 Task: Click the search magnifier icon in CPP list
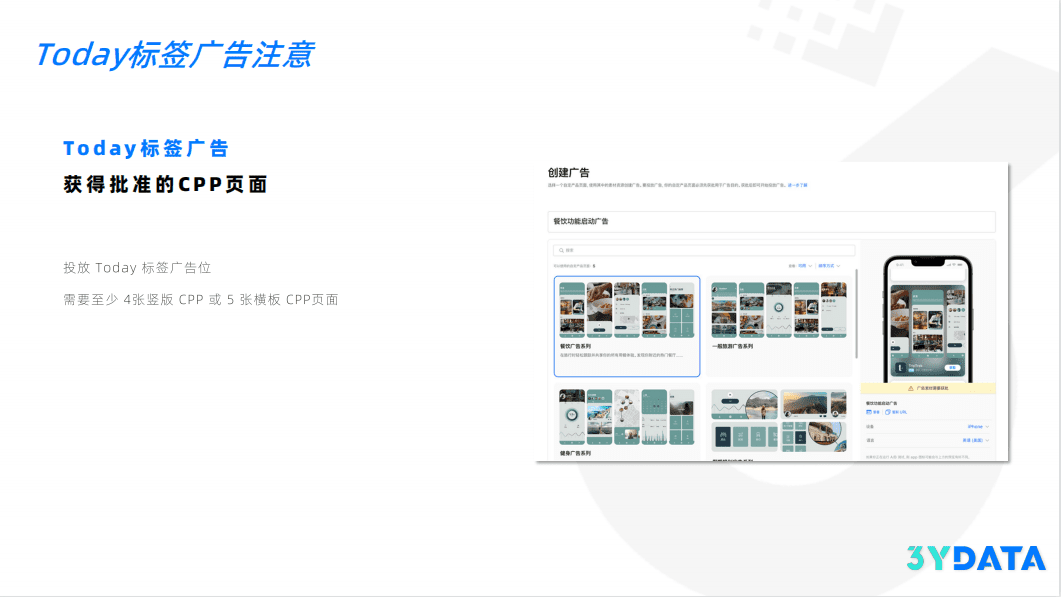pos(561,251)
